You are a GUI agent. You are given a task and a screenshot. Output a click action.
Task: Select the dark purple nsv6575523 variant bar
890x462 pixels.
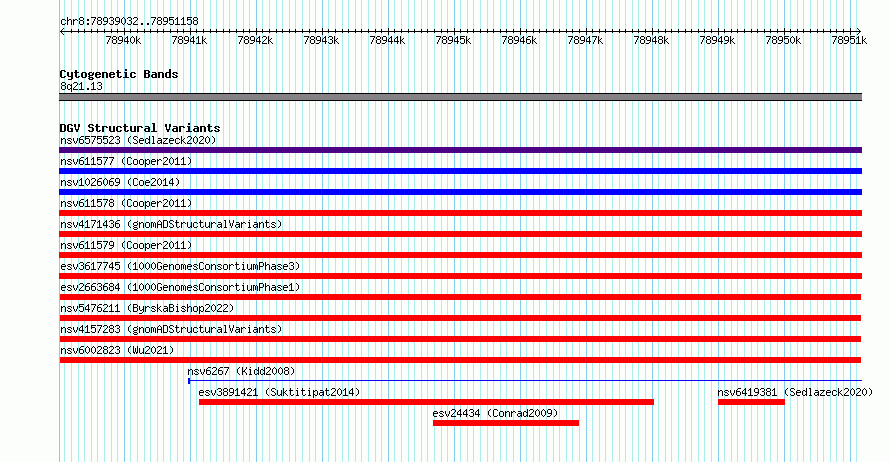pos(460,150)
